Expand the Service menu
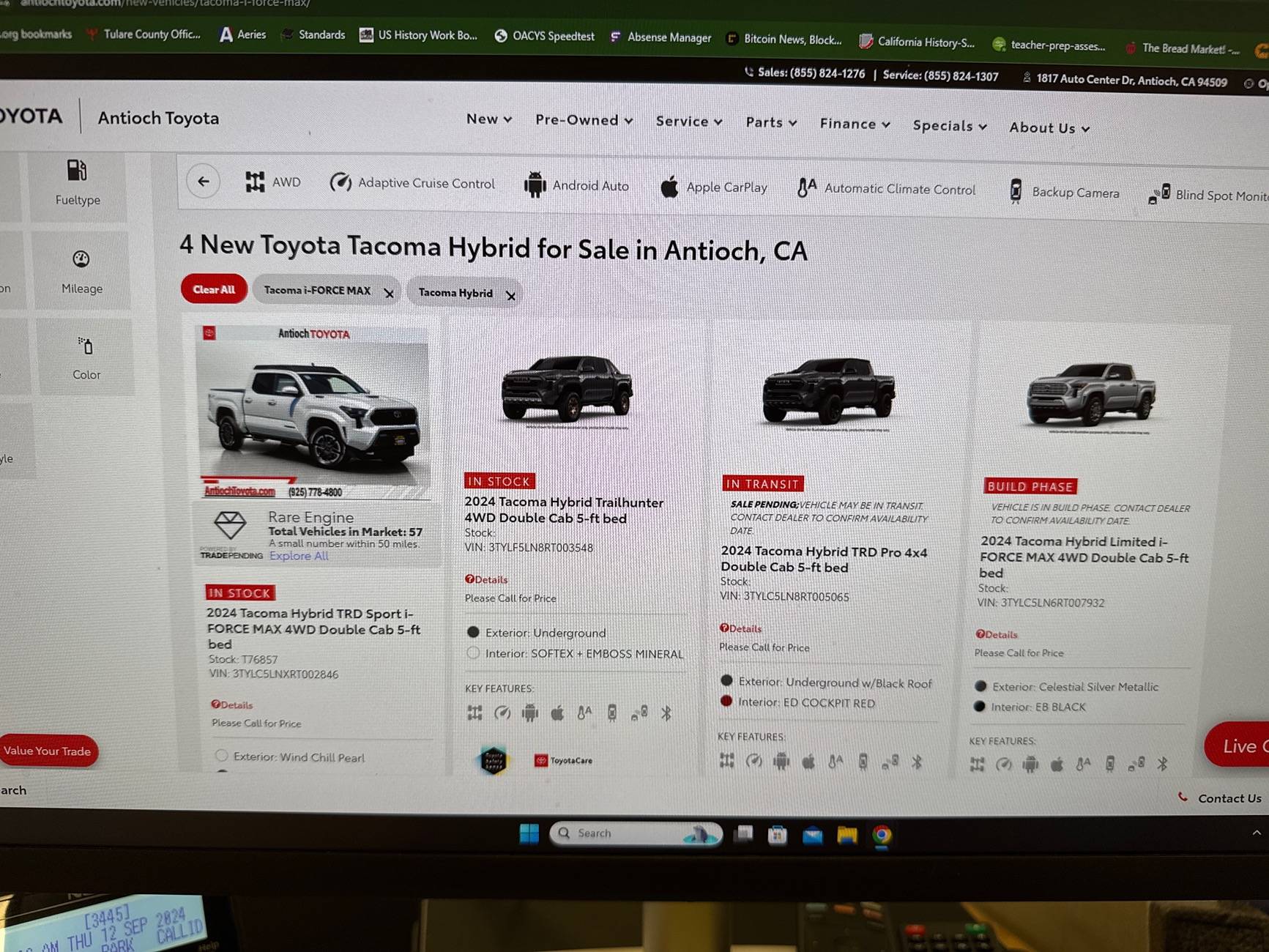This screenshot has height=952, width=1269. (689, 122)
